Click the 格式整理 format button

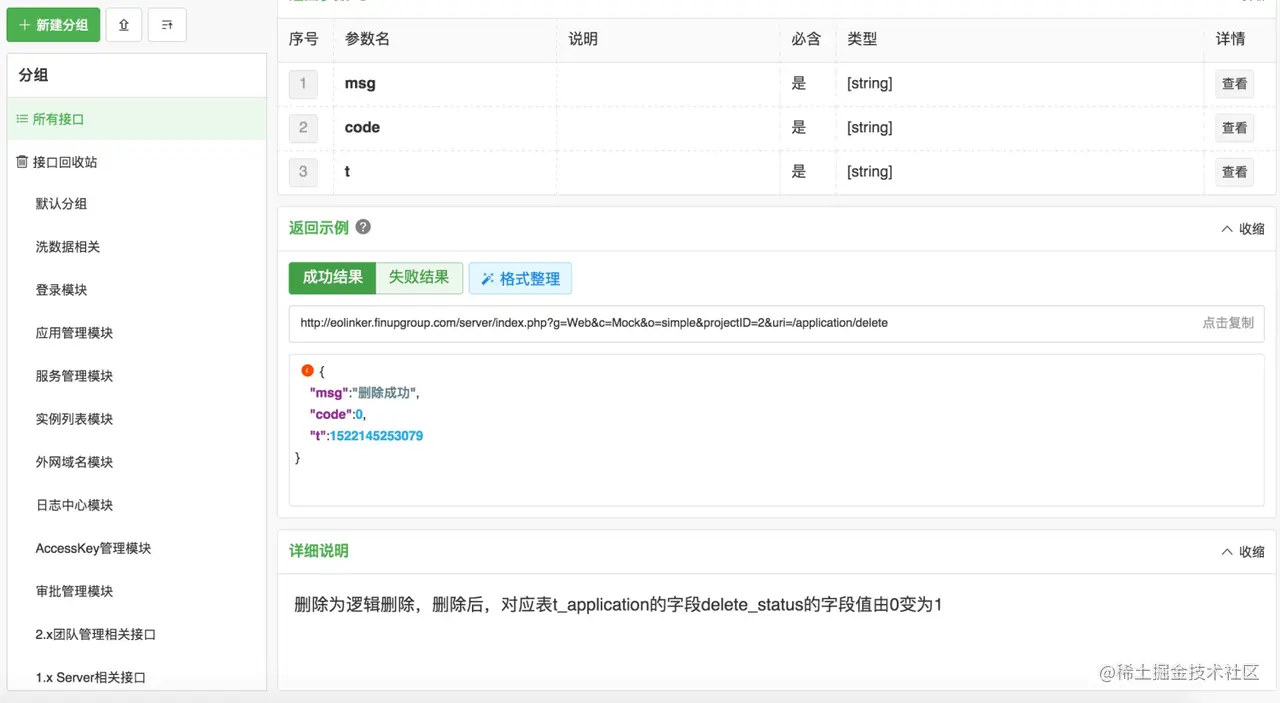pyautogui.click(x=520, y=279)
